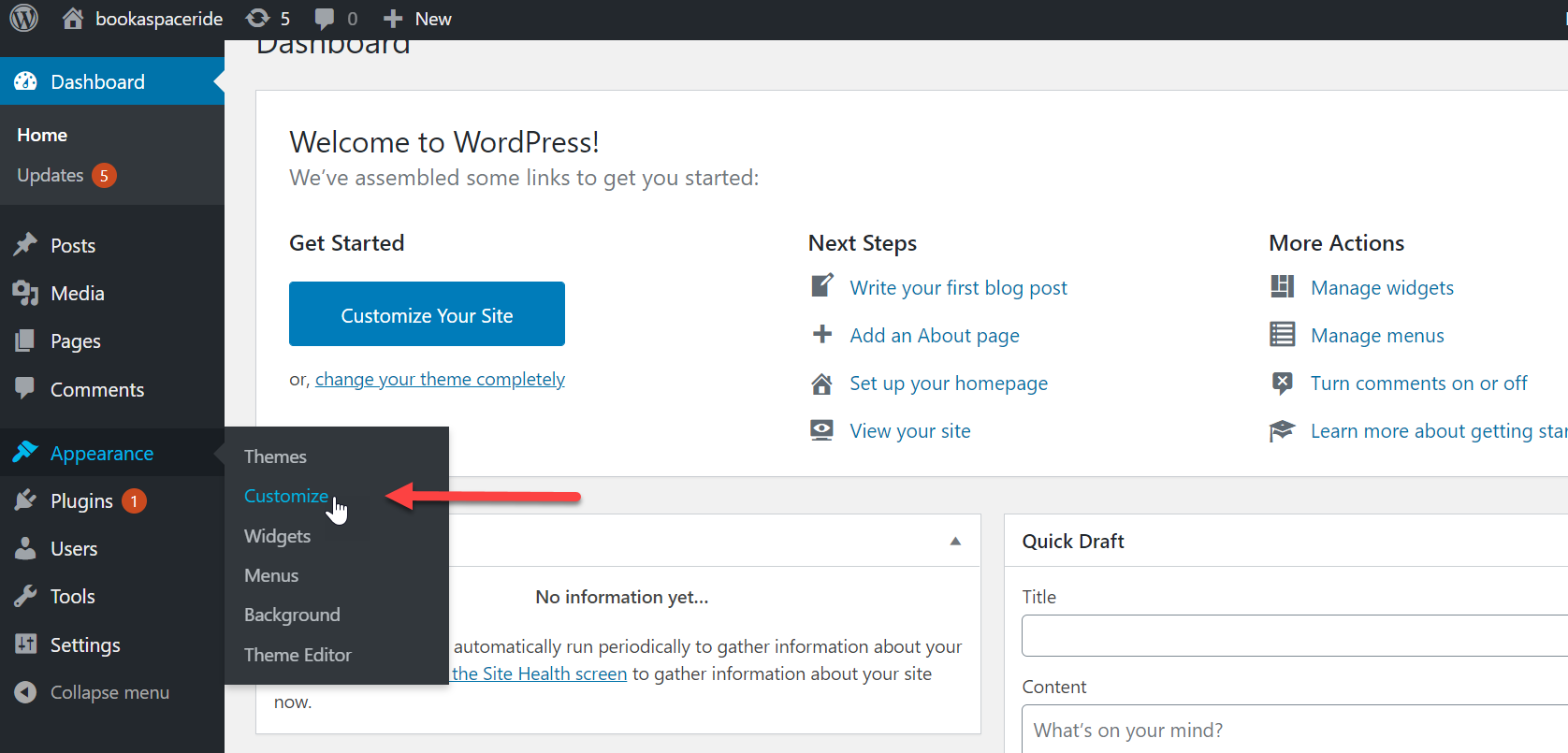Open the bookaspaceride site home icon
Screen dimensions: 1568x753
click(73, 18)
